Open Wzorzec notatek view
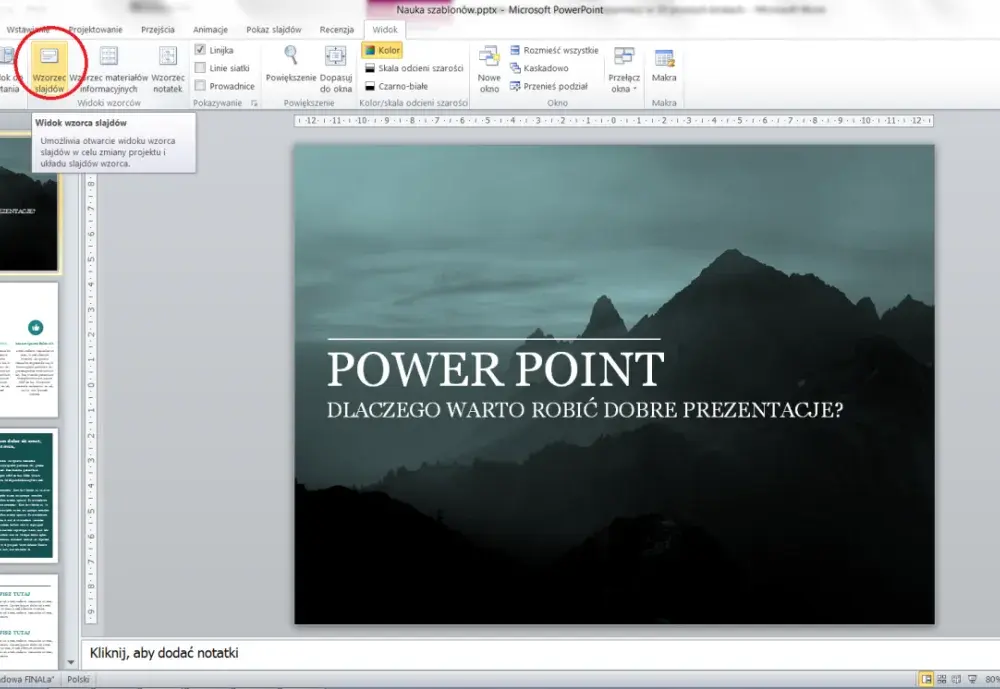This screenshot has width=1000, height=689. tap(168, 70)
